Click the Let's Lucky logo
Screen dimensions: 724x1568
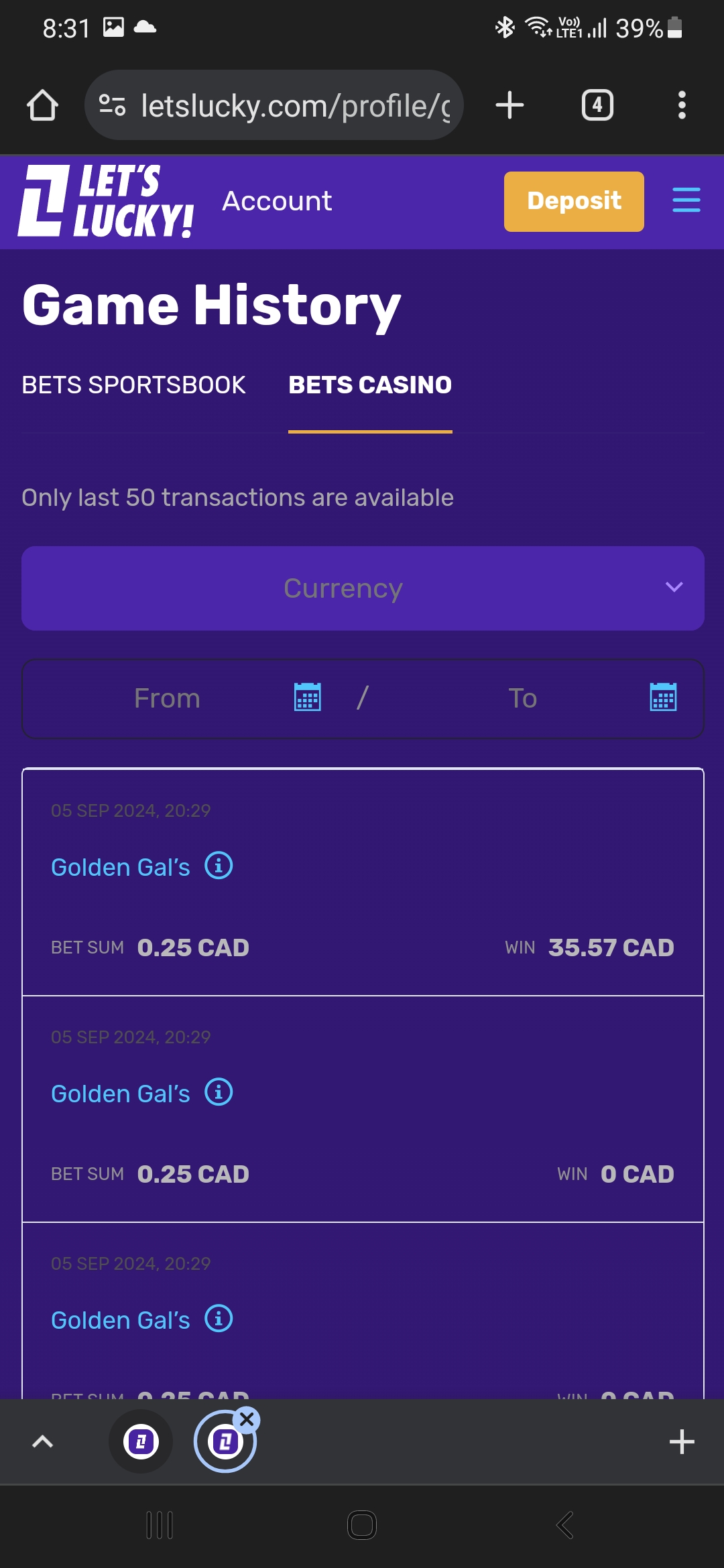[106, 201]
